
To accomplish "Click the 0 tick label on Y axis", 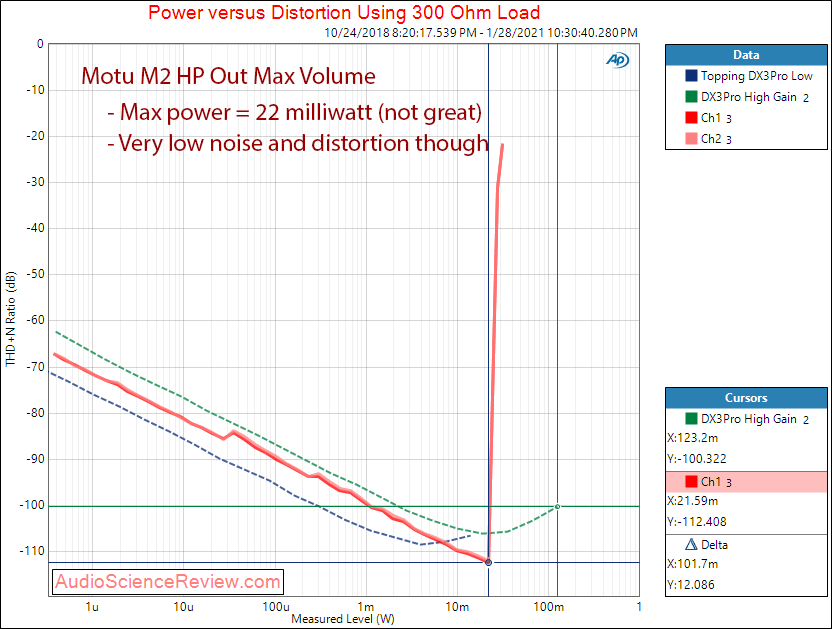I will pos(40,44).
